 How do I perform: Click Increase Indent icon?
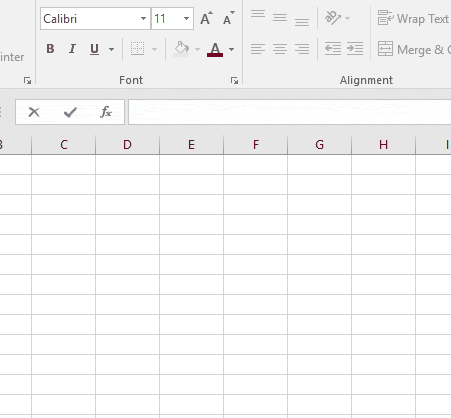pyautogui.click(x=355, y=49)
